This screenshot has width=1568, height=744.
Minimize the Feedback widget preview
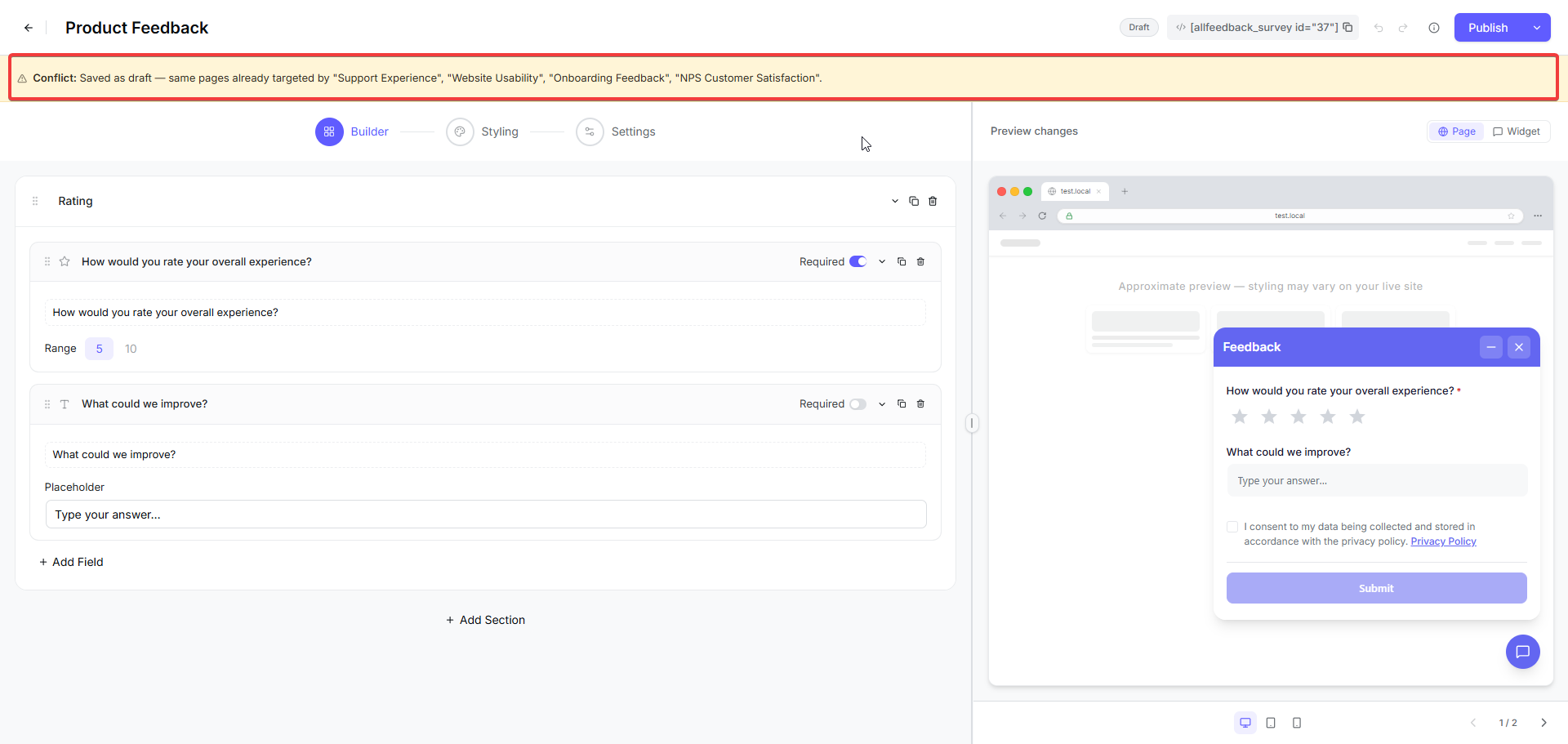(x=1491, y=347)
